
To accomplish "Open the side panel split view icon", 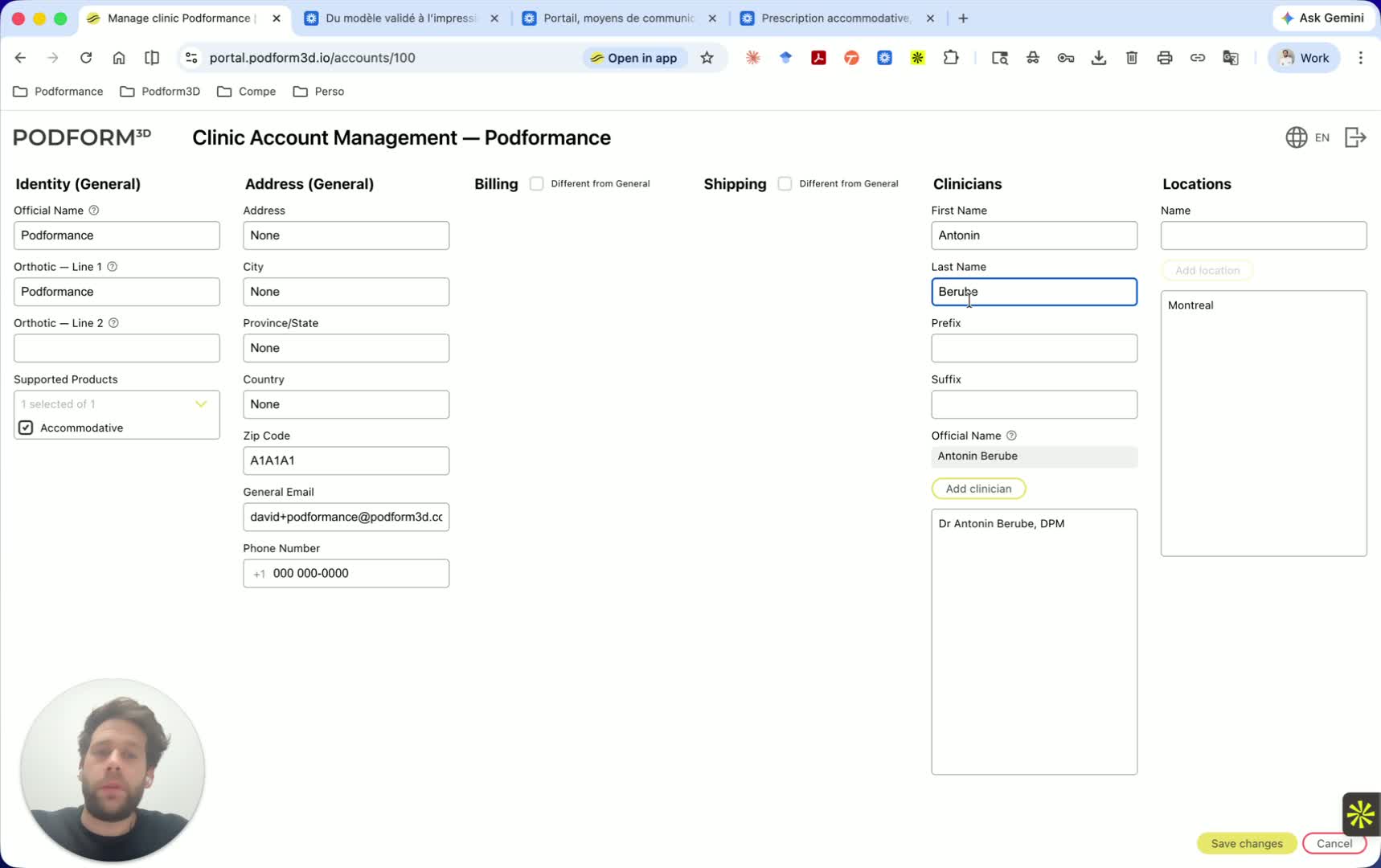I will coord(152,58).
